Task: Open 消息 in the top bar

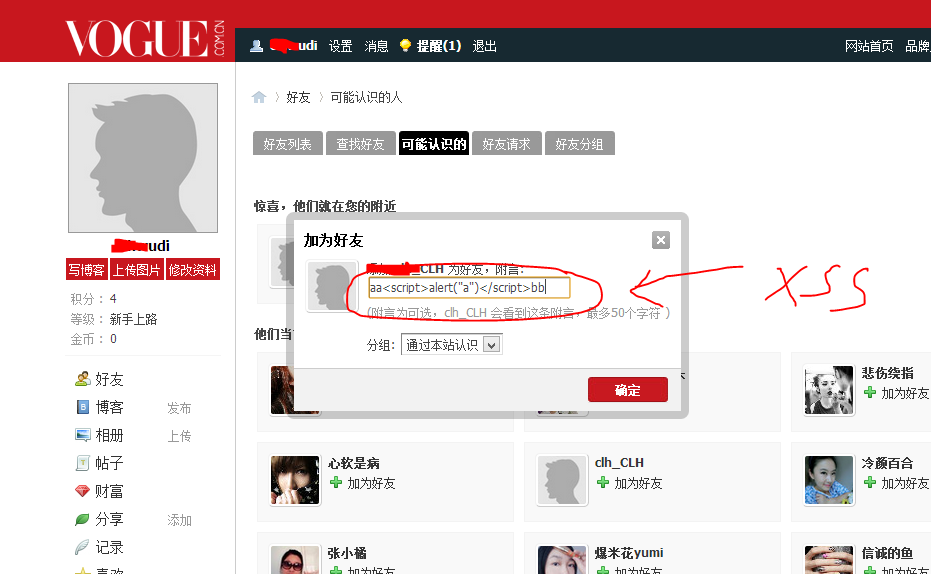Action: point(376,46)
